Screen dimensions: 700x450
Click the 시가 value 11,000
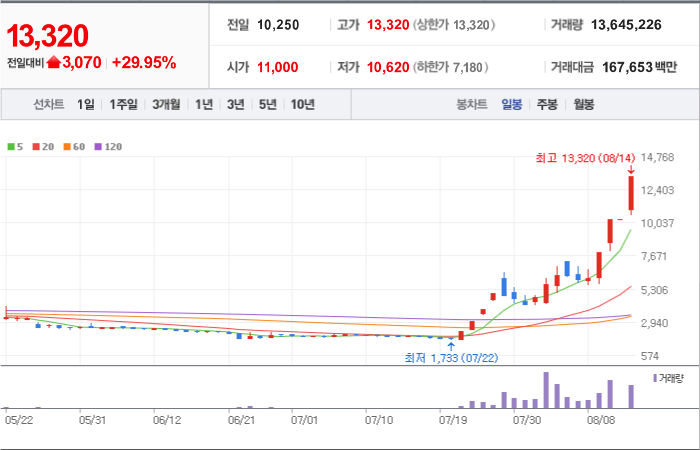point(278,67)
